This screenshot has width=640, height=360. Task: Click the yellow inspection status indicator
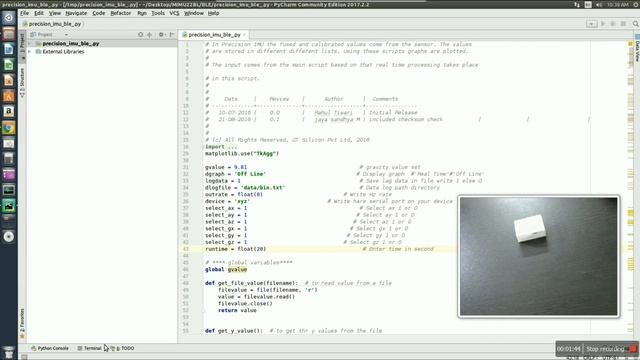[631, 44]
